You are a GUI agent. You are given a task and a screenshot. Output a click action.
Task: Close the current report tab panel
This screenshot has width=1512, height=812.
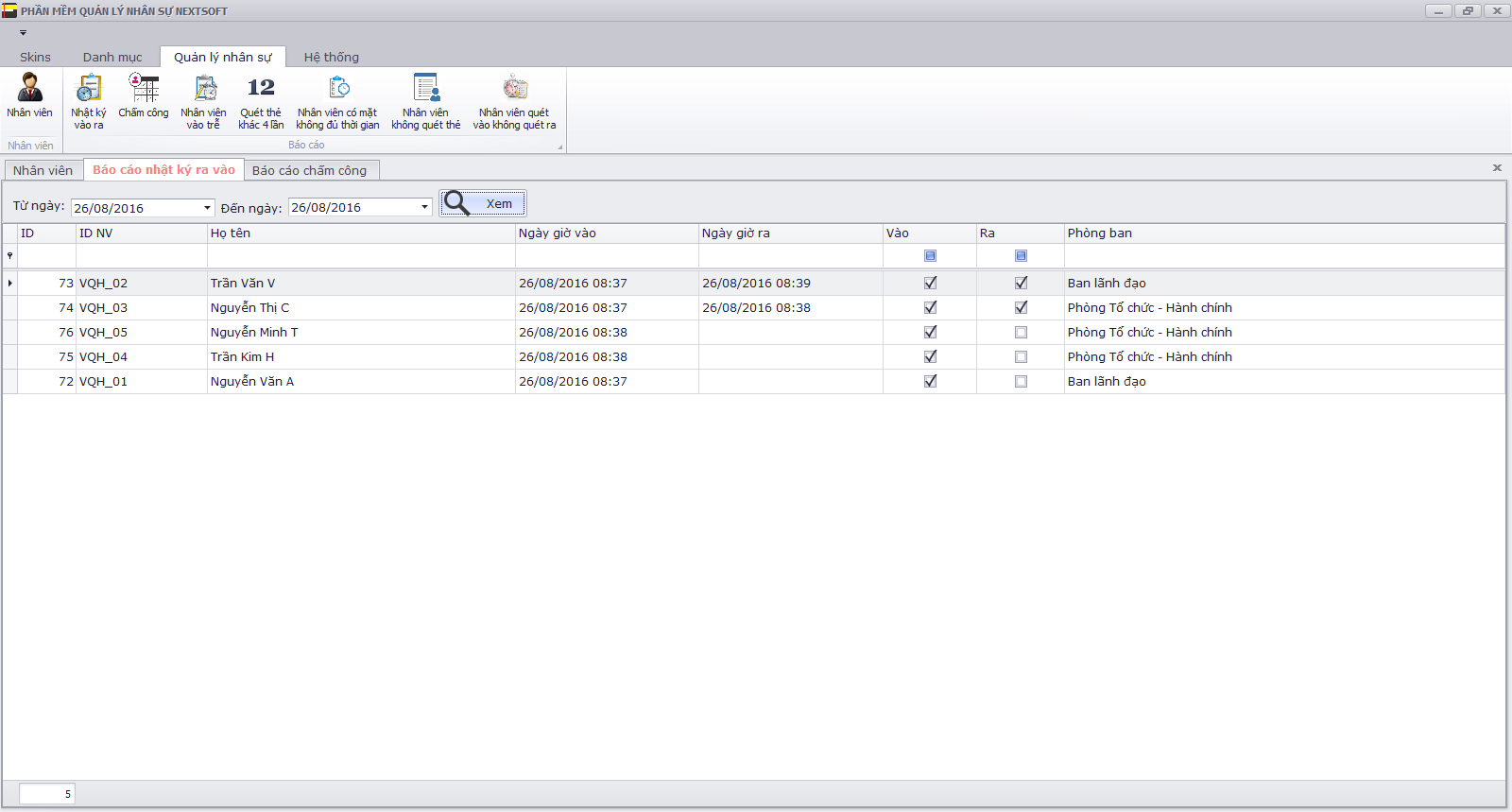[1497, 167]
